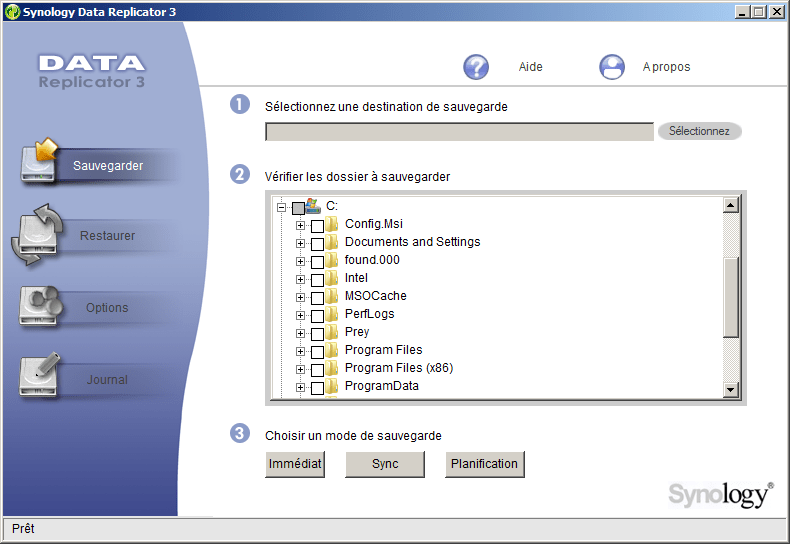
Task: Collapse the C: drive node
Action: [x=281, y=207]
